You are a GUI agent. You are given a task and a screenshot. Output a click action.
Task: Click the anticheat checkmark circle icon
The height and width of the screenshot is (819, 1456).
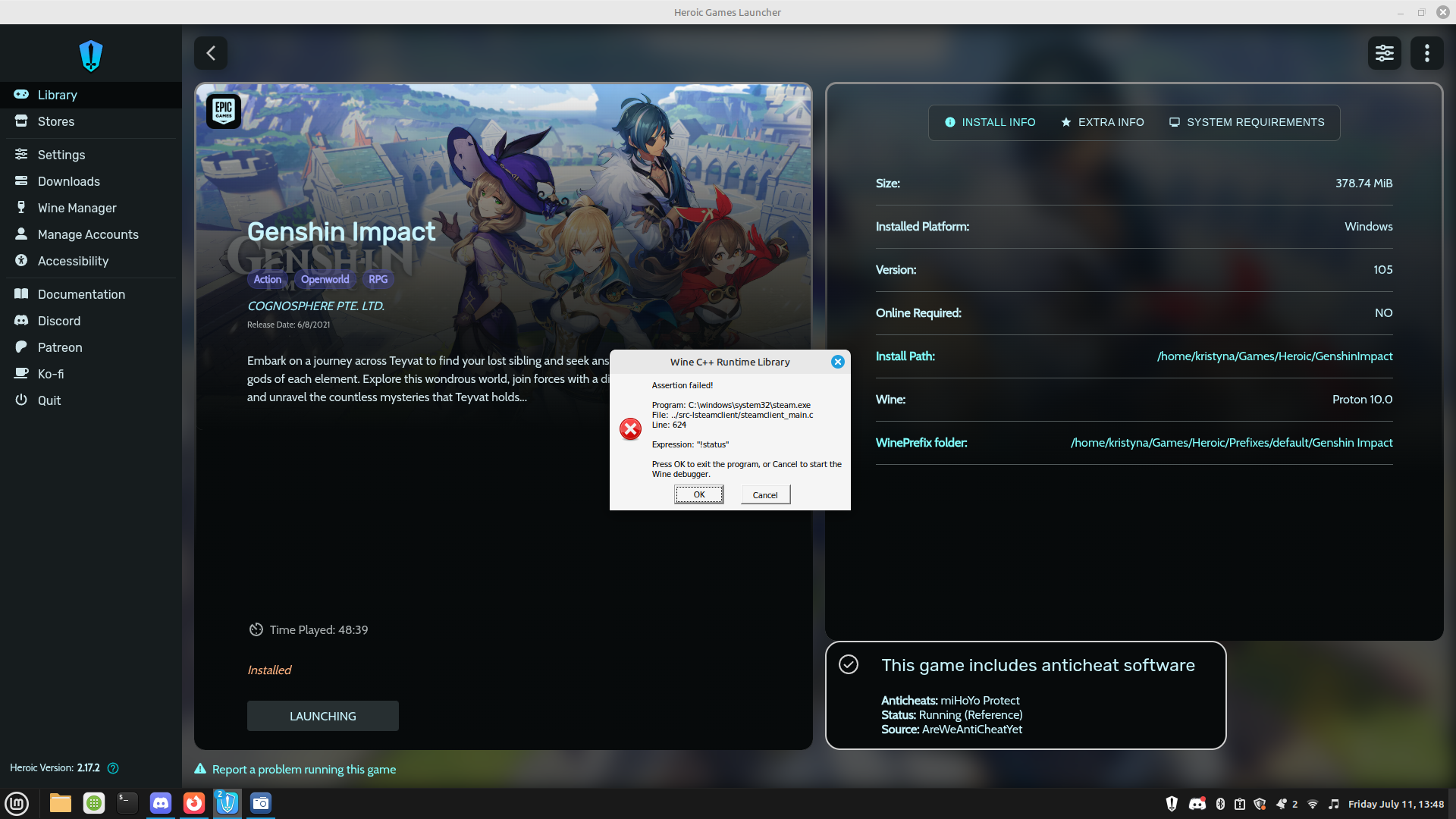(849, 664)
